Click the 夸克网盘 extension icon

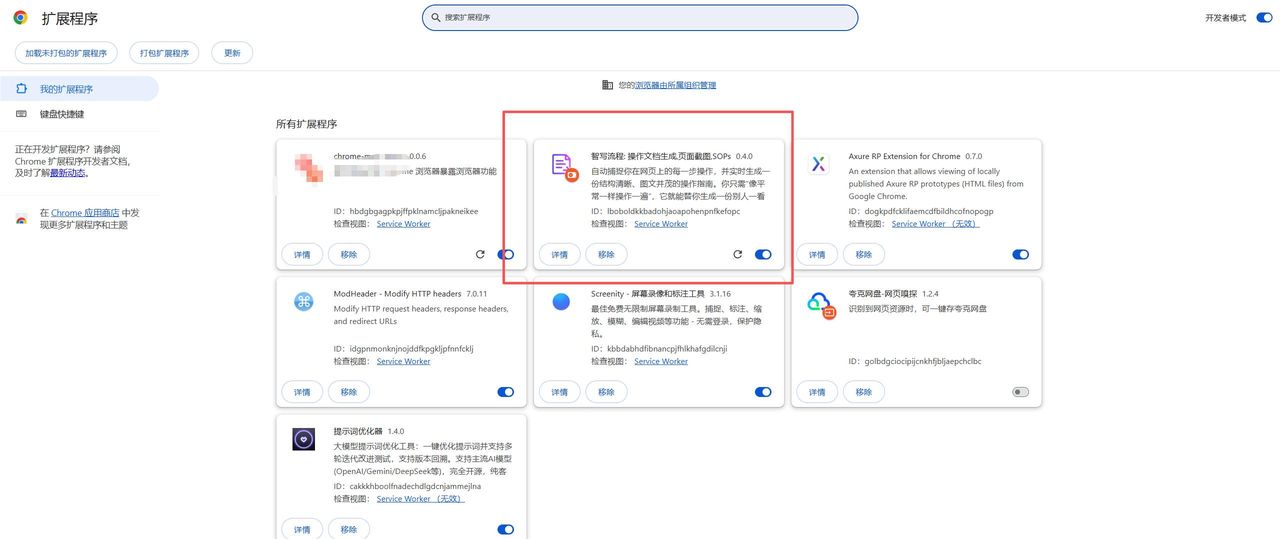coord(821,305)
